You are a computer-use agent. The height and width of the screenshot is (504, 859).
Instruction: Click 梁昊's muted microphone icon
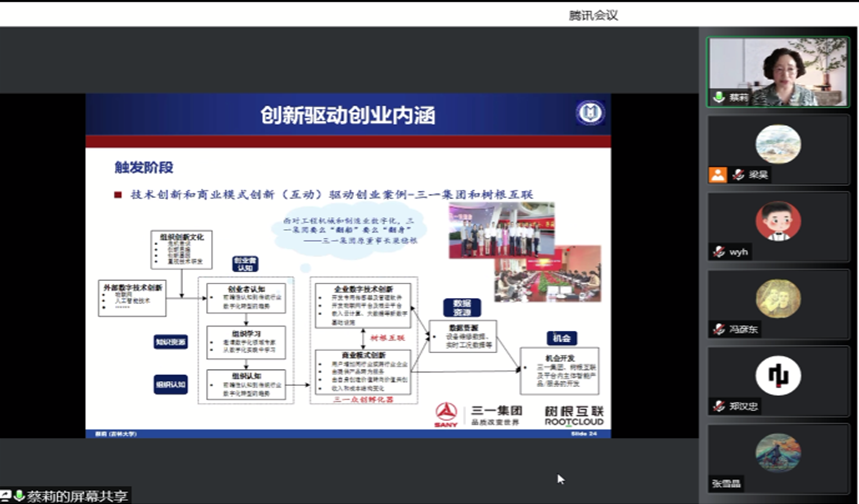coord(738,174)
